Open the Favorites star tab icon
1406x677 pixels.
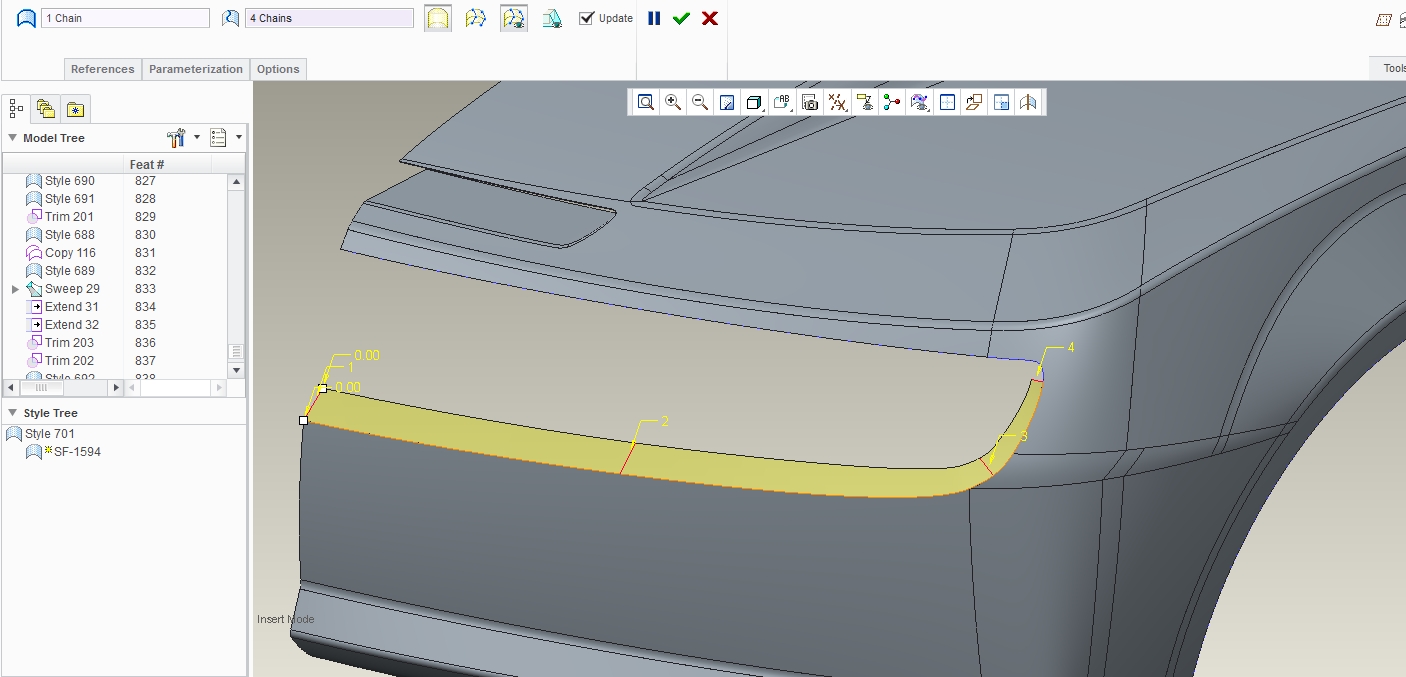pyautogui.click(x=76, y=108)
